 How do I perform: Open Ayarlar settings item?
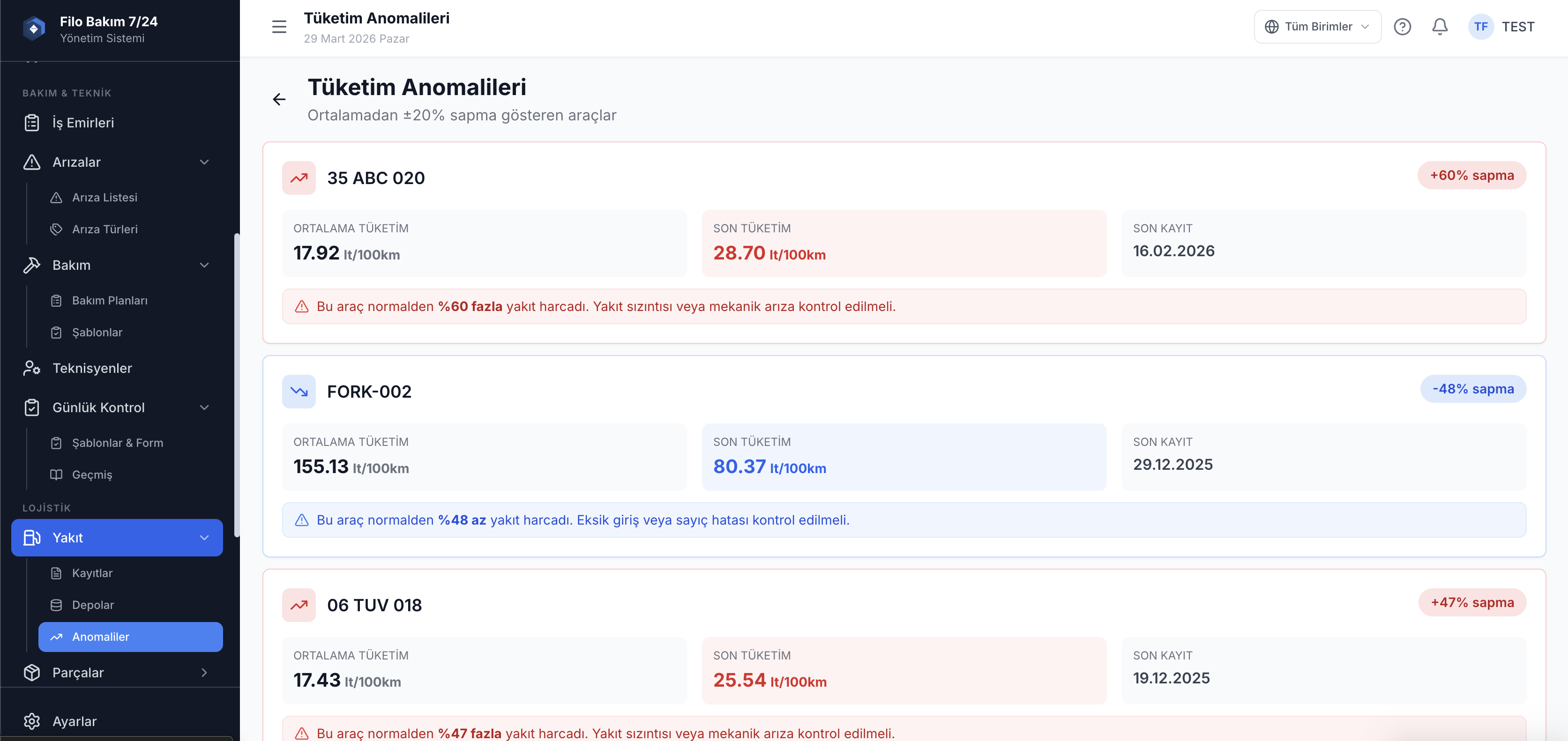tap(74, 721)
